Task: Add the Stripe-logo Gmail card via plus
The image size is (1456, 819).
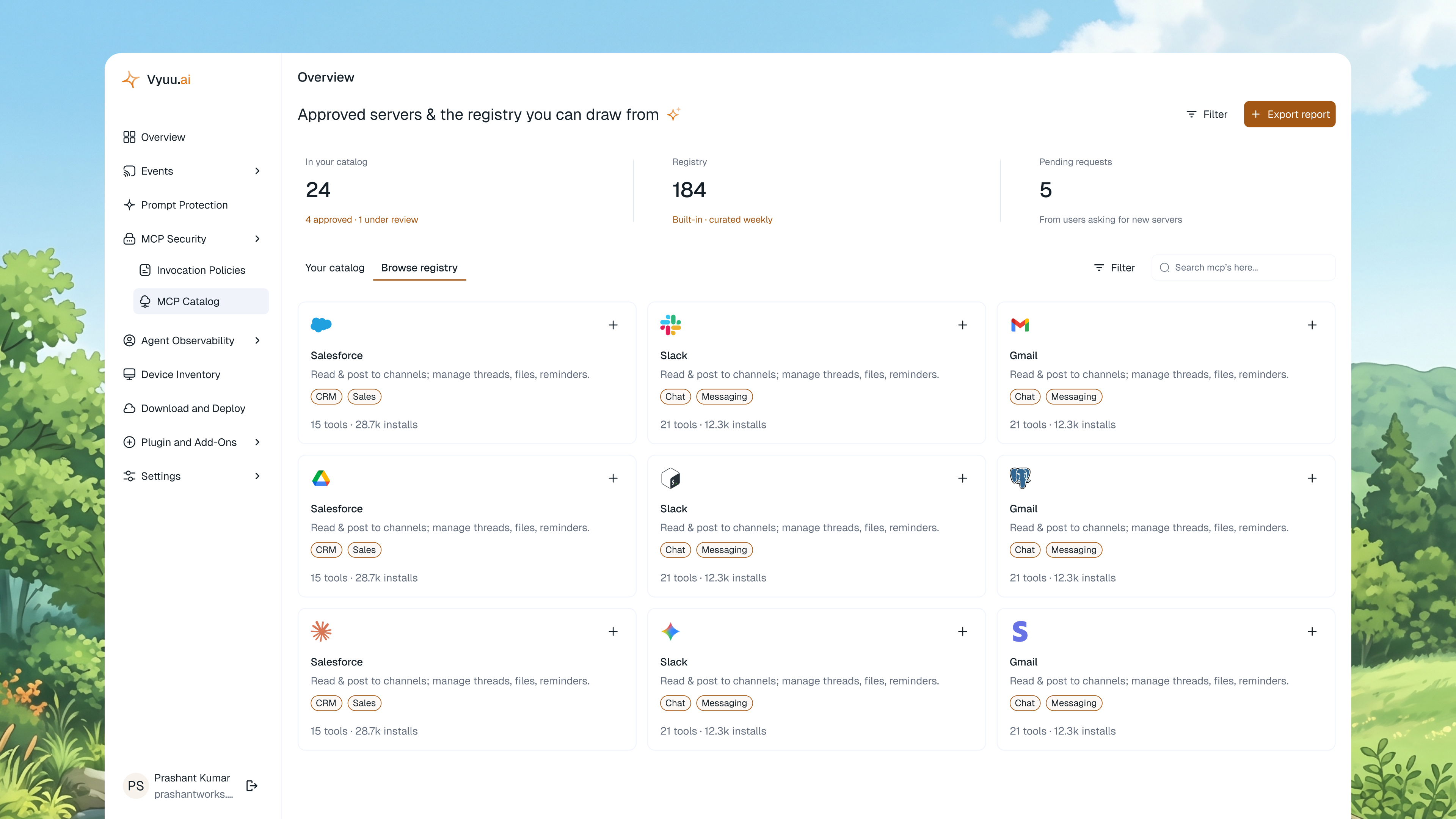Action: tap(1312, 631)
